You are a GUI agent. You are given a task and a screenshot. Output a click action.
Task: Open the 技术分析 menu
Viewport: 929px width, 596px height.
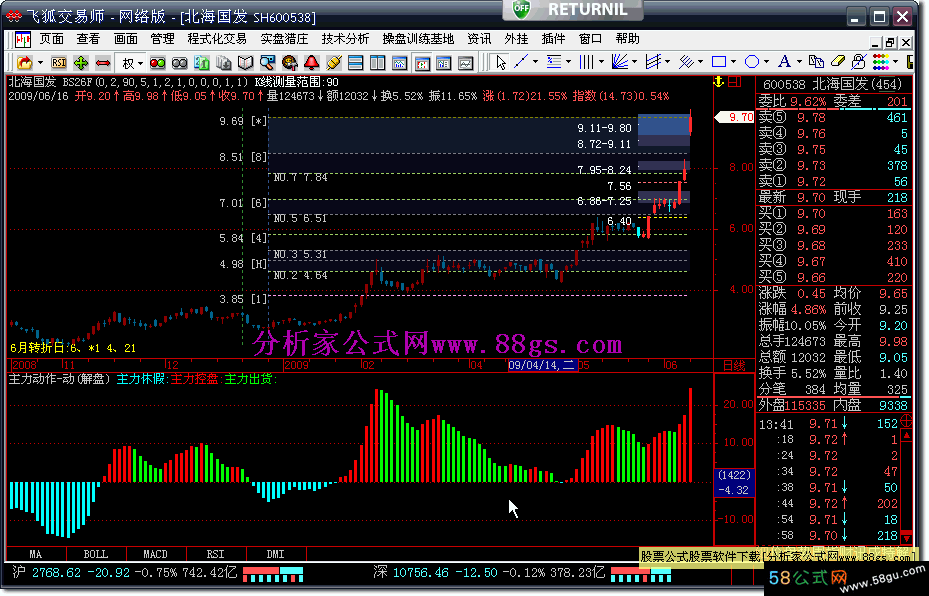pos(345,39)
